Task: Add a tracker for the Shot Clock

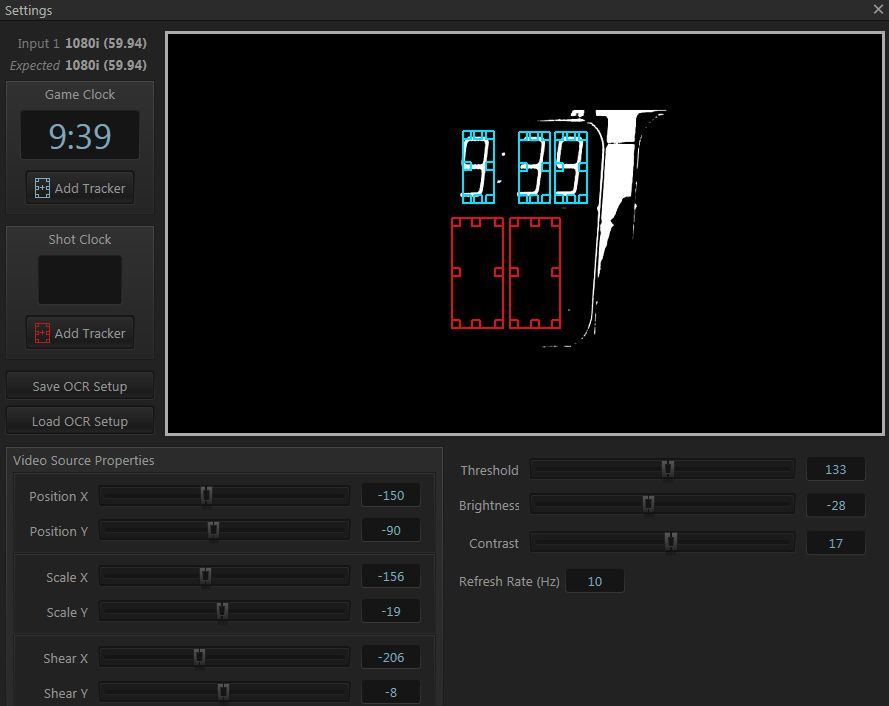Action: (x=80, y=332)
